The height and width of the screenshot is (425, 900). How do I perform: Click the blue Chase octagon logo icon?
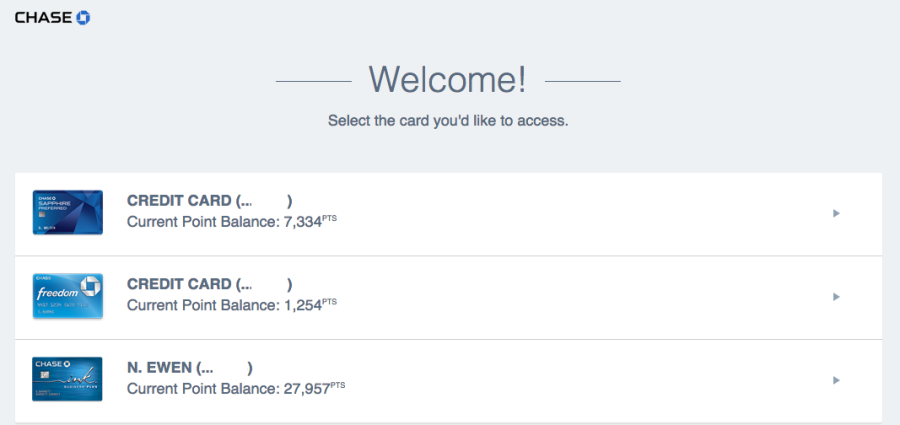pos(83,18)
